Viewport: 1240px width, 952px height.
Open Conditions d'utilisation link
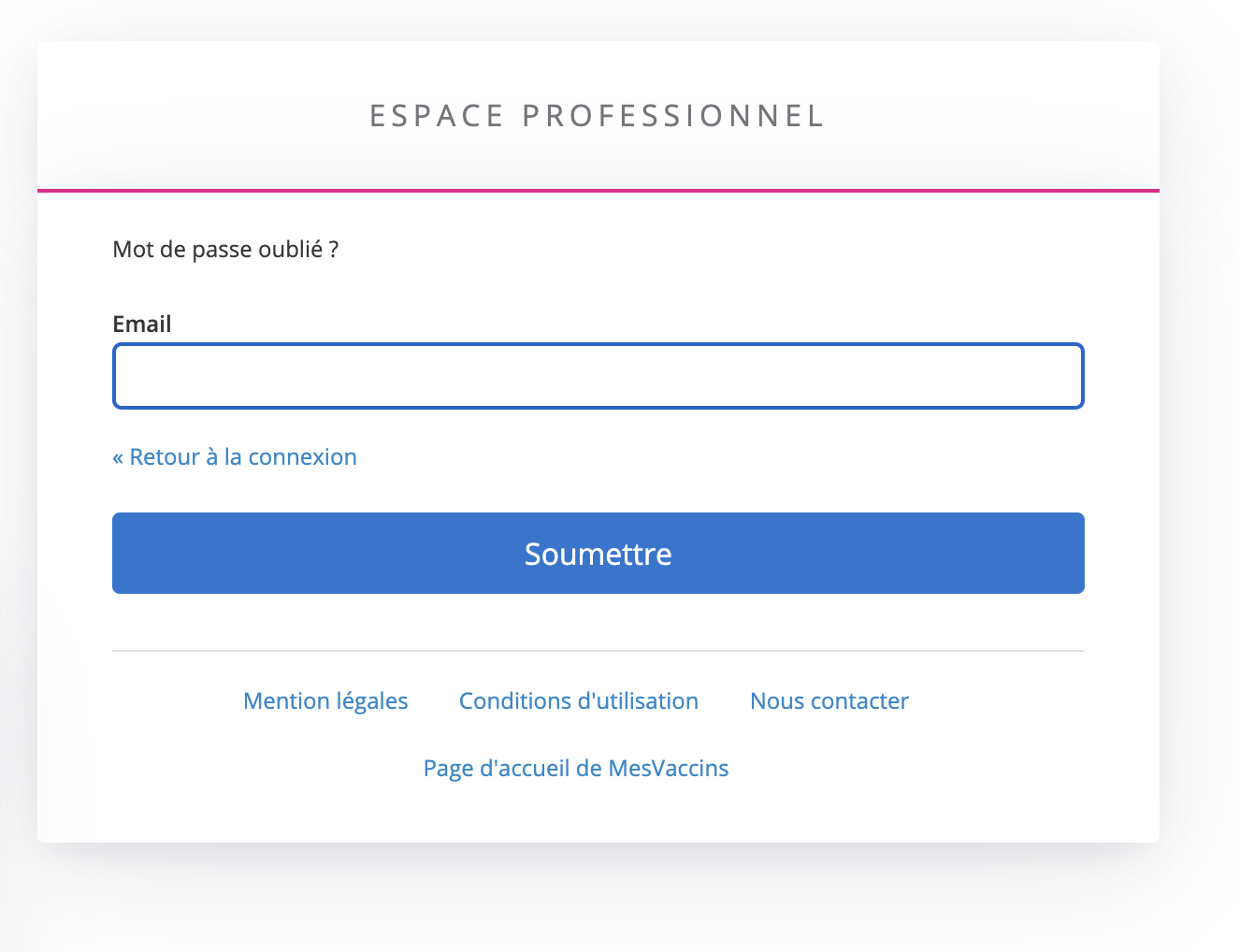579,701
